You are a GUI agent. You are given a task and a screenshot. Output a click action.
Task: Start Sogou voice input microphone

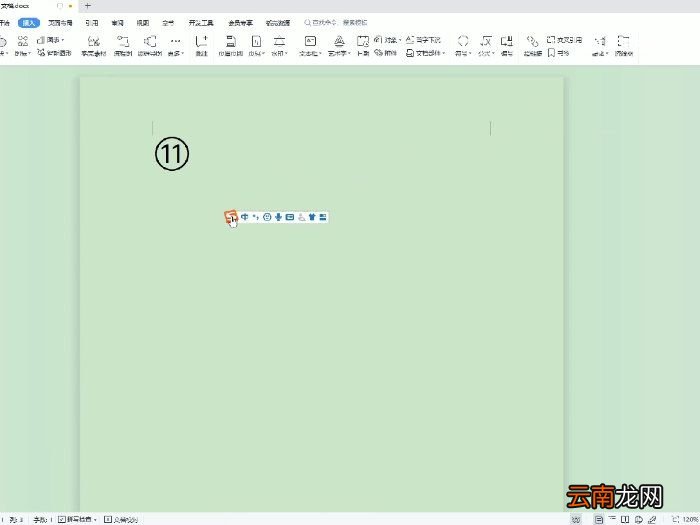pos(278,217)
